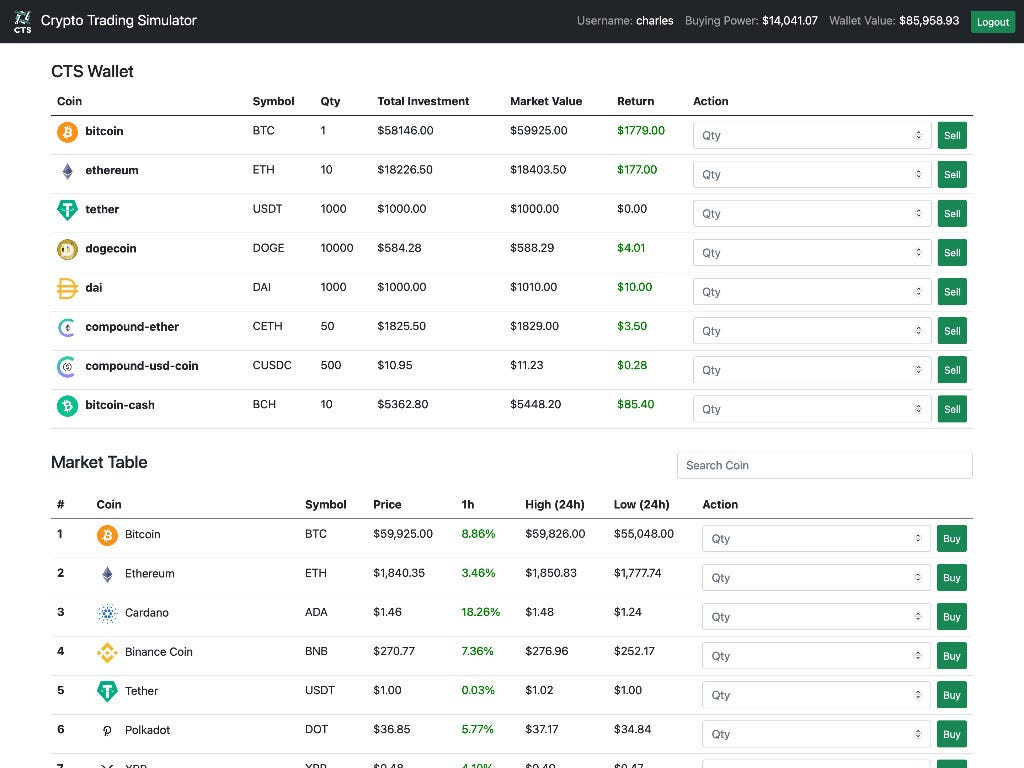Buy Cardano using its Buy button
Screen dimensions: 1024x768
951,616
